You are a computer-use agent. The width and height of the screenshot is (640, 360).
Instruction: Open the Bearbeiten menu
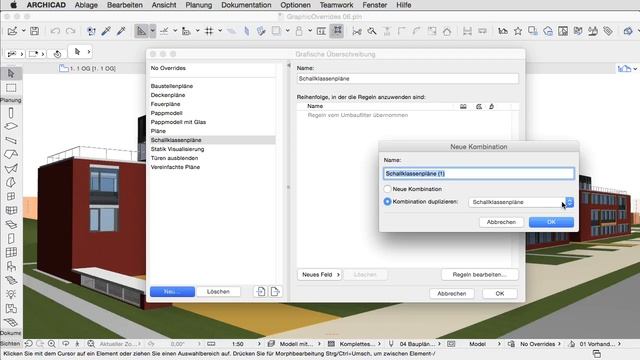pos(125,5)
